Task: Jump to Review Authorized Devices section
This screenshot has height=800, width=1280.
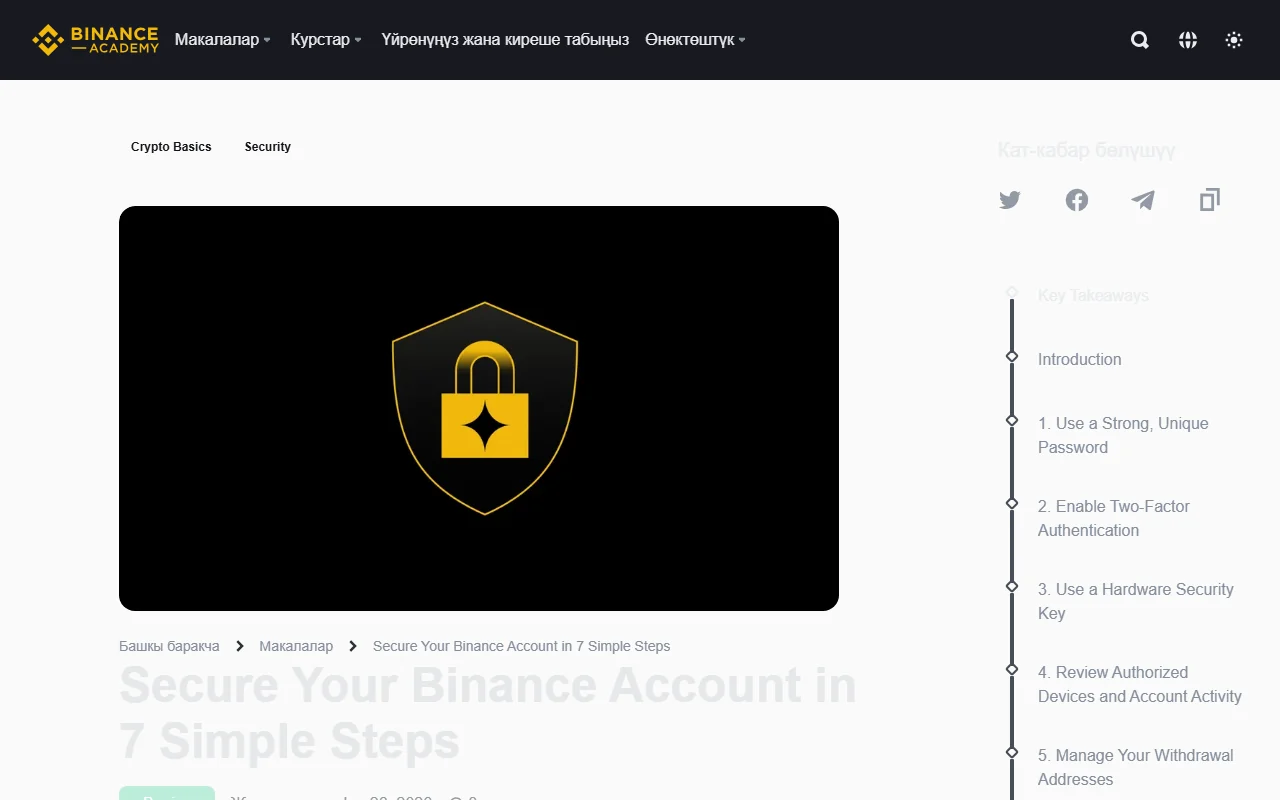Action: (1140, 684)
